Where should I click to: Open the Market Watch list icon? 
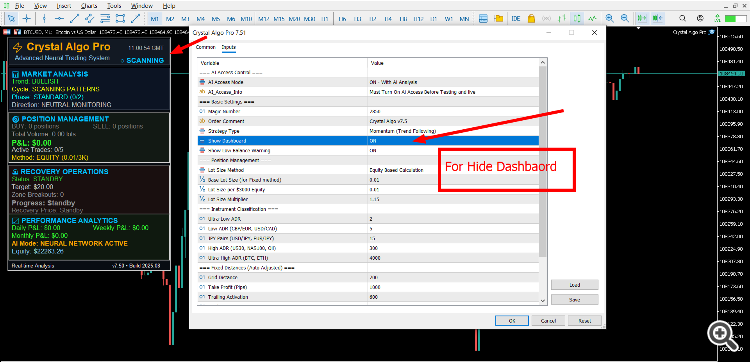[x=483, y=19]
